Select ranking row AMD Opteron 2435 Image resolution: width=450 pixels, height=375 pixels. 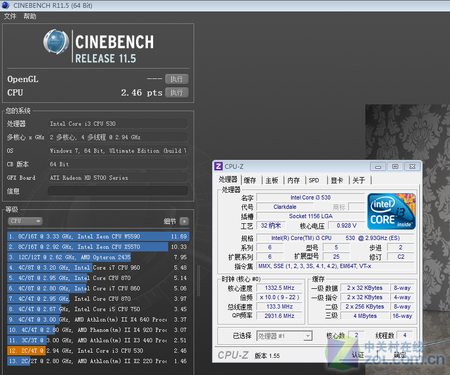98,257
